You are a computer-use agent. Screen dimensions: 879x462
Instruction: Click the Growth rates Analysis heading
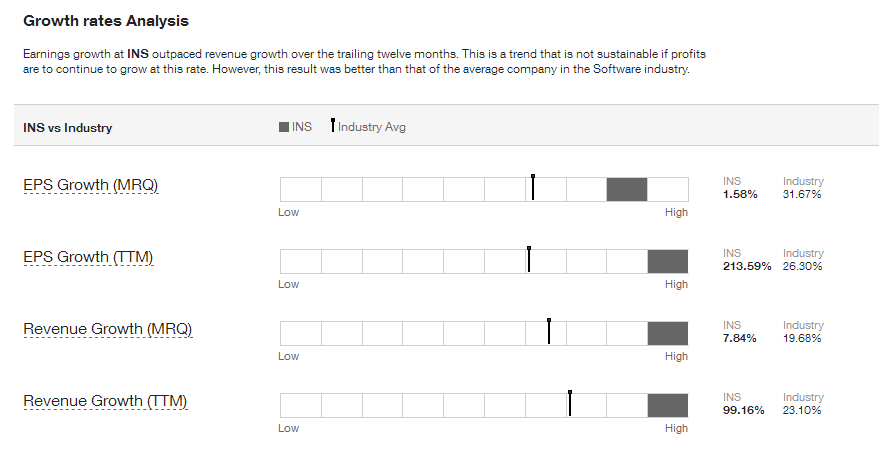106,21
